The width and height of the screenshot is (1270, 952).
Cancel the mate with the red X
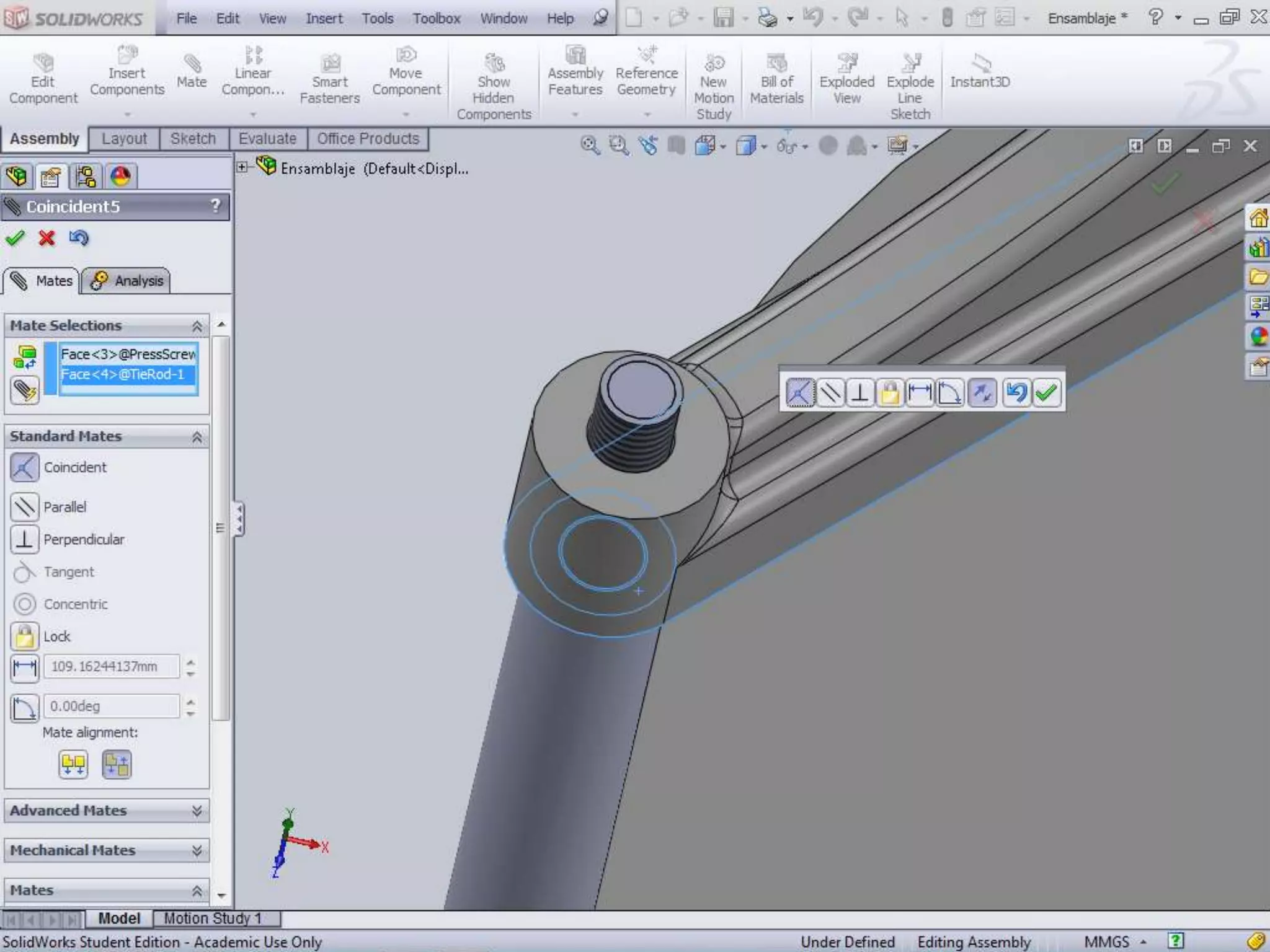pos(47,238)
